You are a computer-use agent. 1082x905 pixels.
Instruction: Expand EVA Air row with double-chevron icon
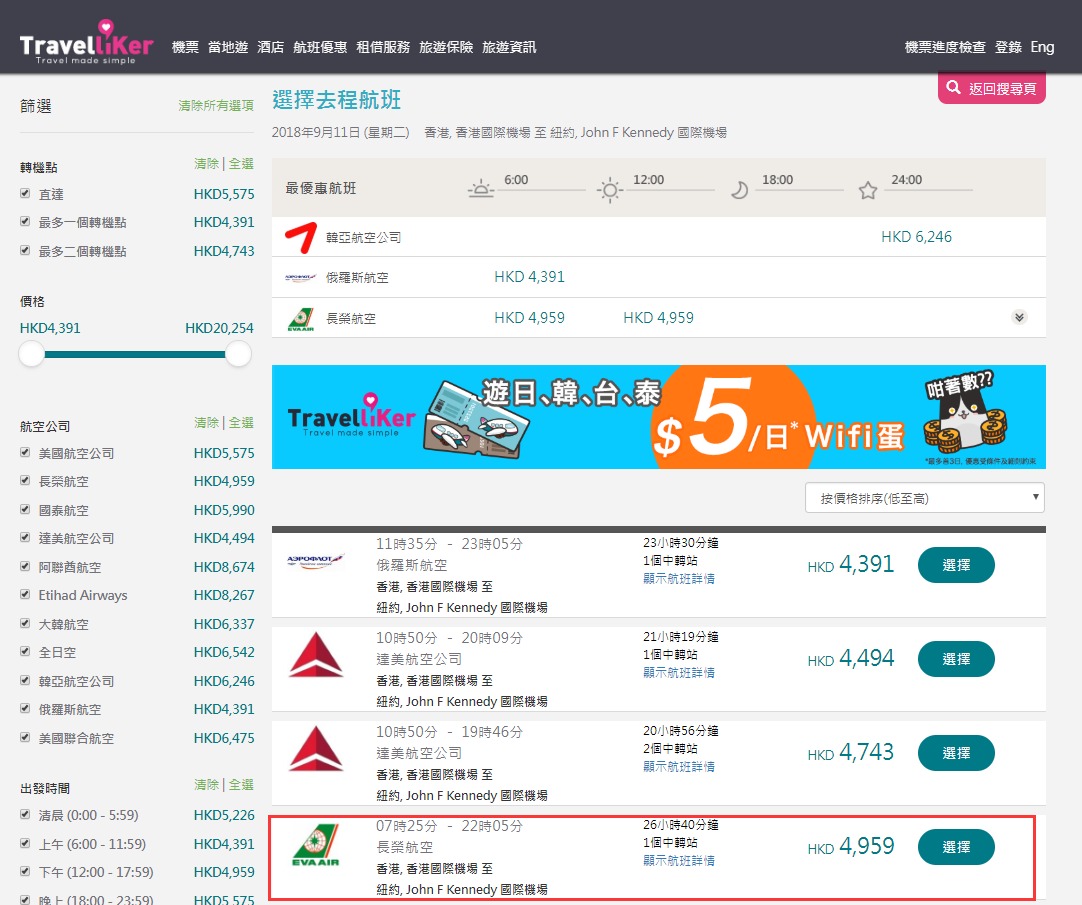point(1019,318)
